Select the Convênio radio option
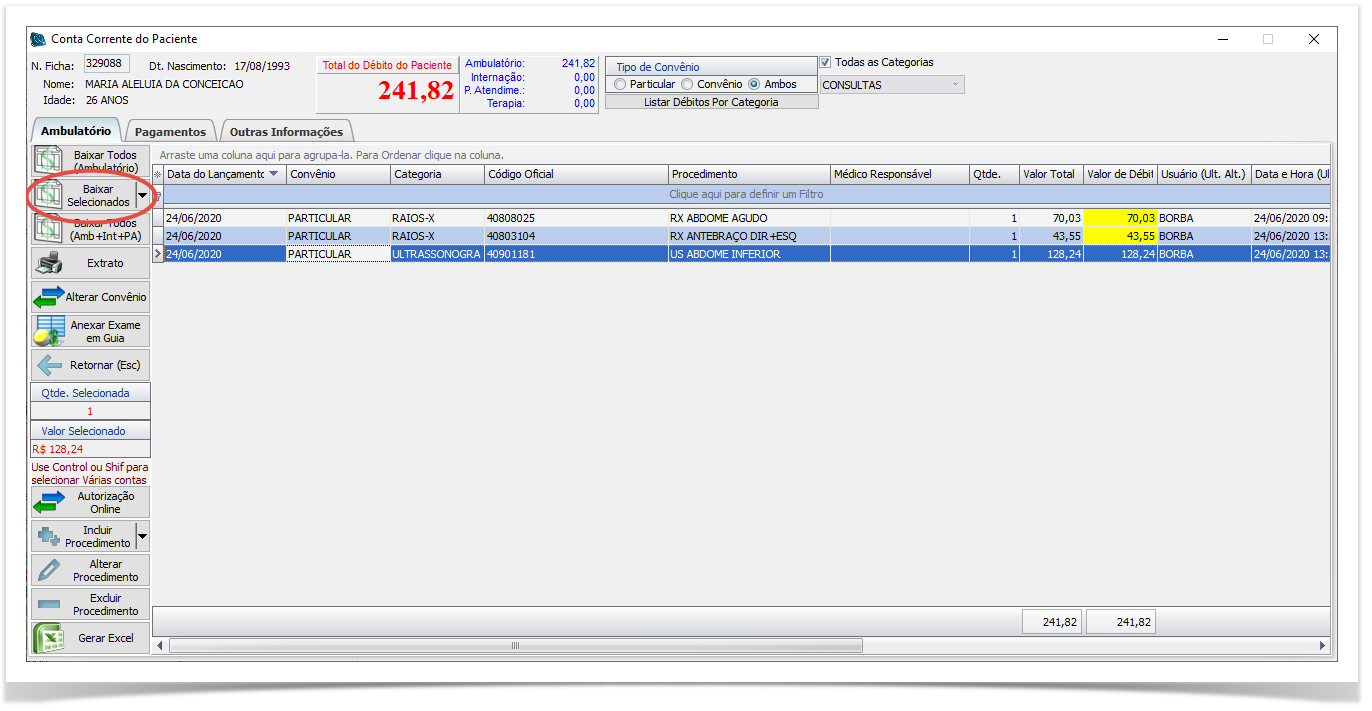Image resolution: width=1372 pixels, height=711 pixels. click(687, 85)
